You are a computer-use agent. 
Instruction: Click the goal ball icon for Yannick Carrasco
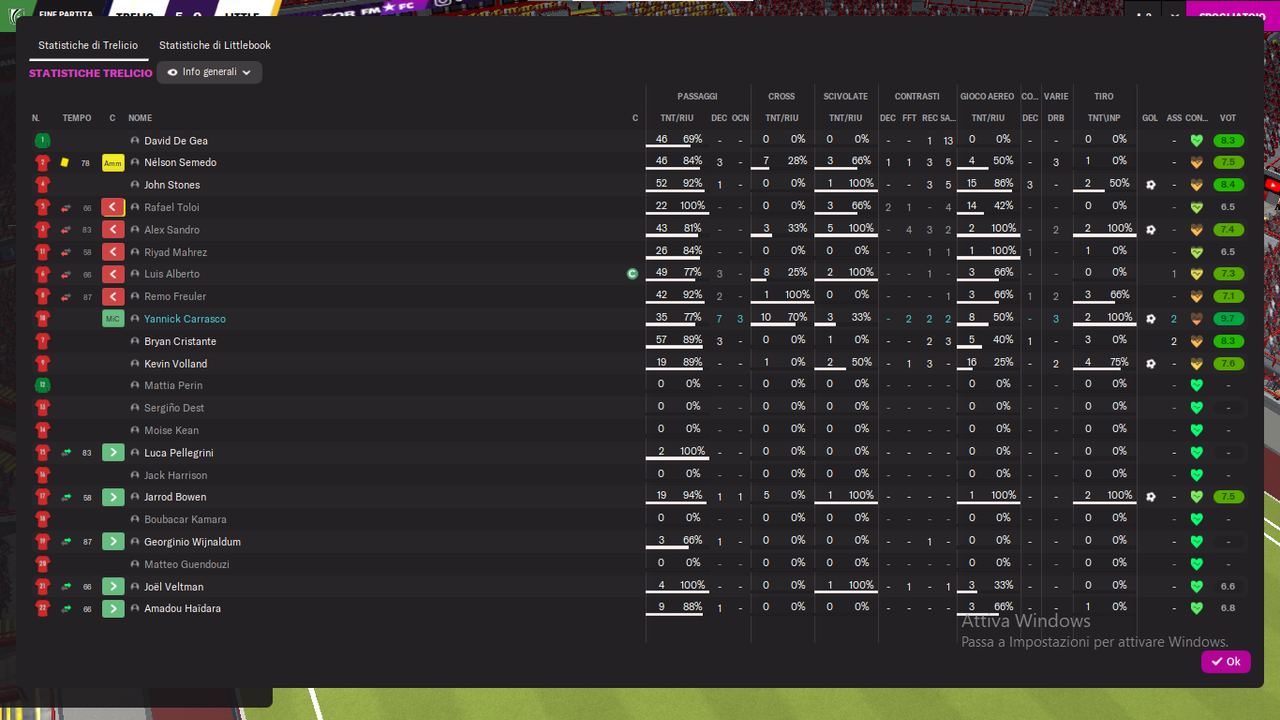[1151, 319]
